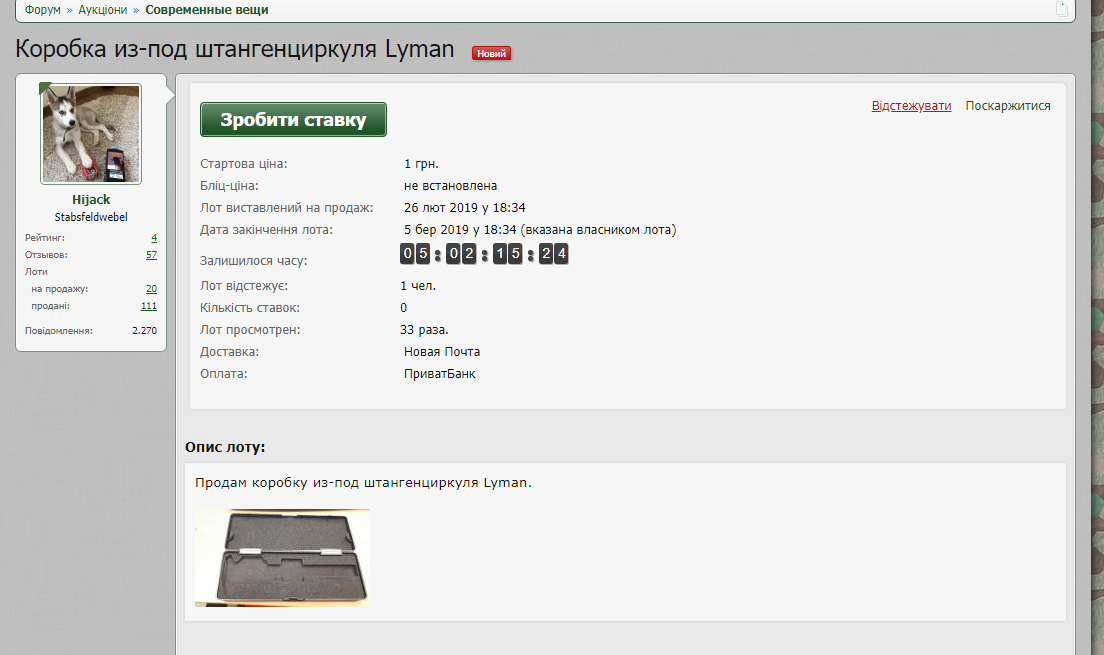Click the "Stabsfeldwebel" rank under username
This screenshot has height=655, width=1104.
(x=91, y=217)
